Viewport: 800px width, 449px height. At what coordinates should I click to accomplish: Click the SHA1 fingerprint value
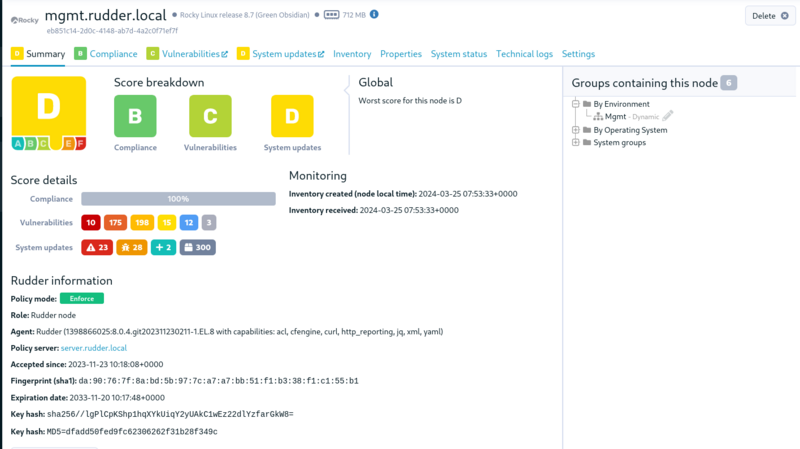pyautogui.click(x=218, y=381)
